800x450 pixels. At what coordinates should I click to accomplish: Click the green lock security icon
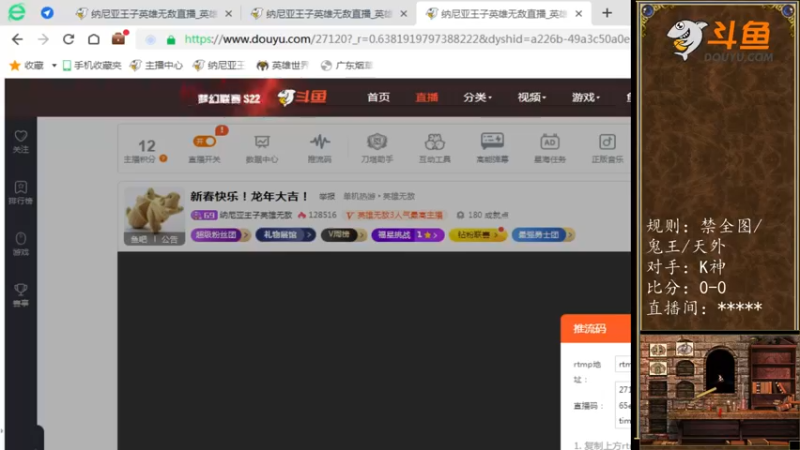[171, 40]
